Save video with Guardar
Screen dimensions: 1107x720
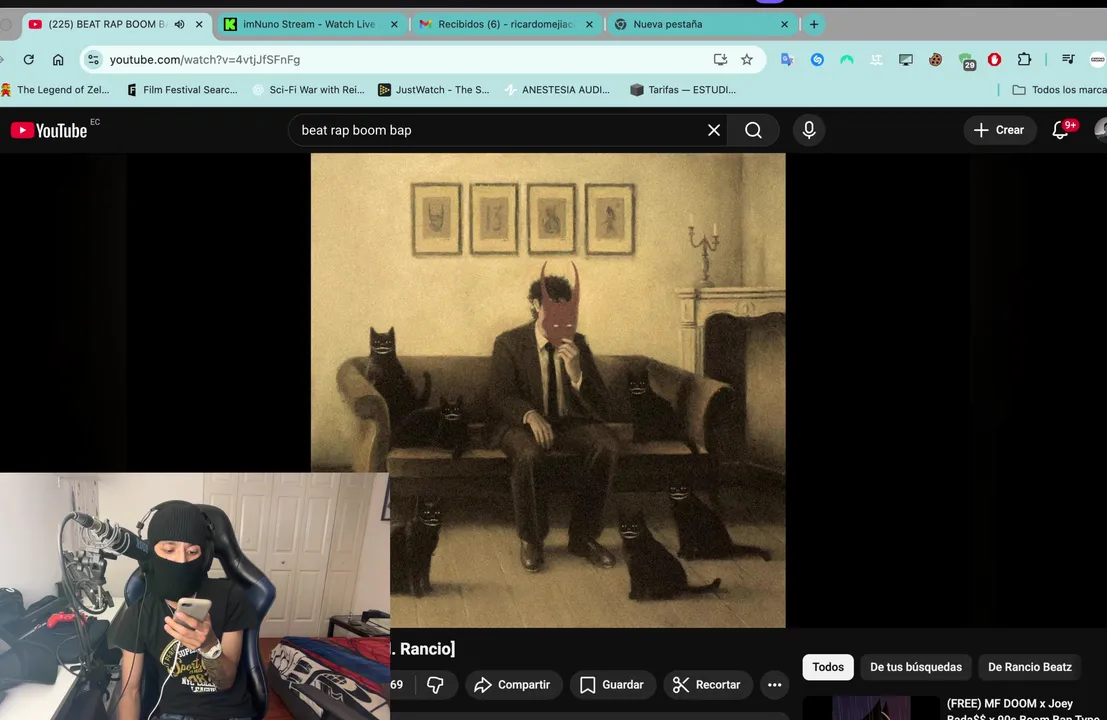click(612, 685)
